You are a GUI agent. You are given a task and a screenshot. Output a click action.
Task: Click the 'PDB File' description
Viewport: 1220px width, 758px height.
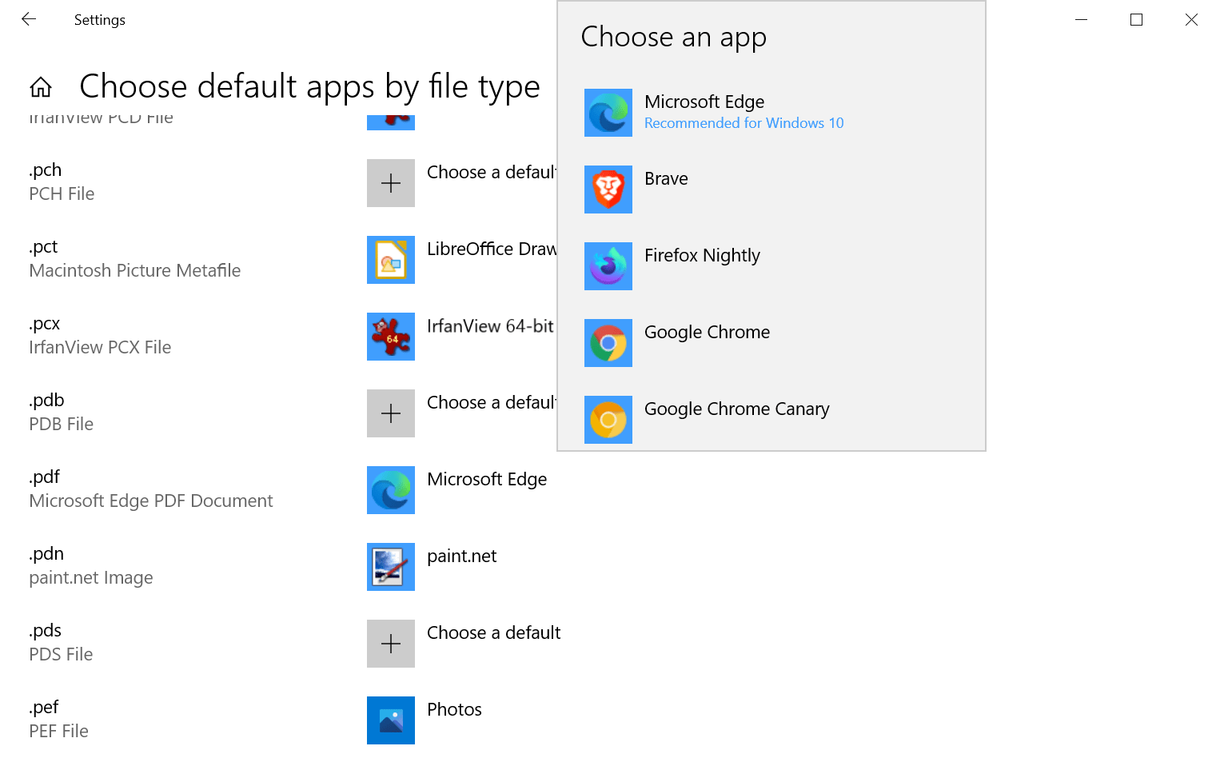(x=61, y=424)
